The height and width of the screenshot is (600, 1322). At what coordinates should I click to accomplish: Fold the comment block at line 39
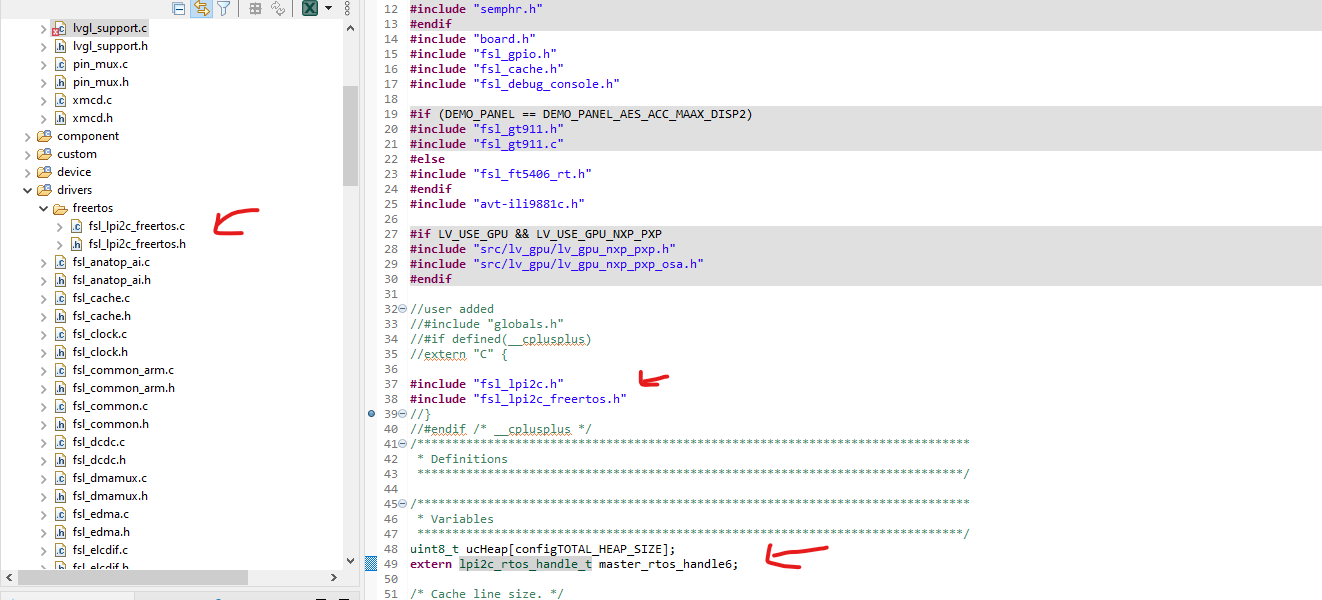click(x=402, y=413)
